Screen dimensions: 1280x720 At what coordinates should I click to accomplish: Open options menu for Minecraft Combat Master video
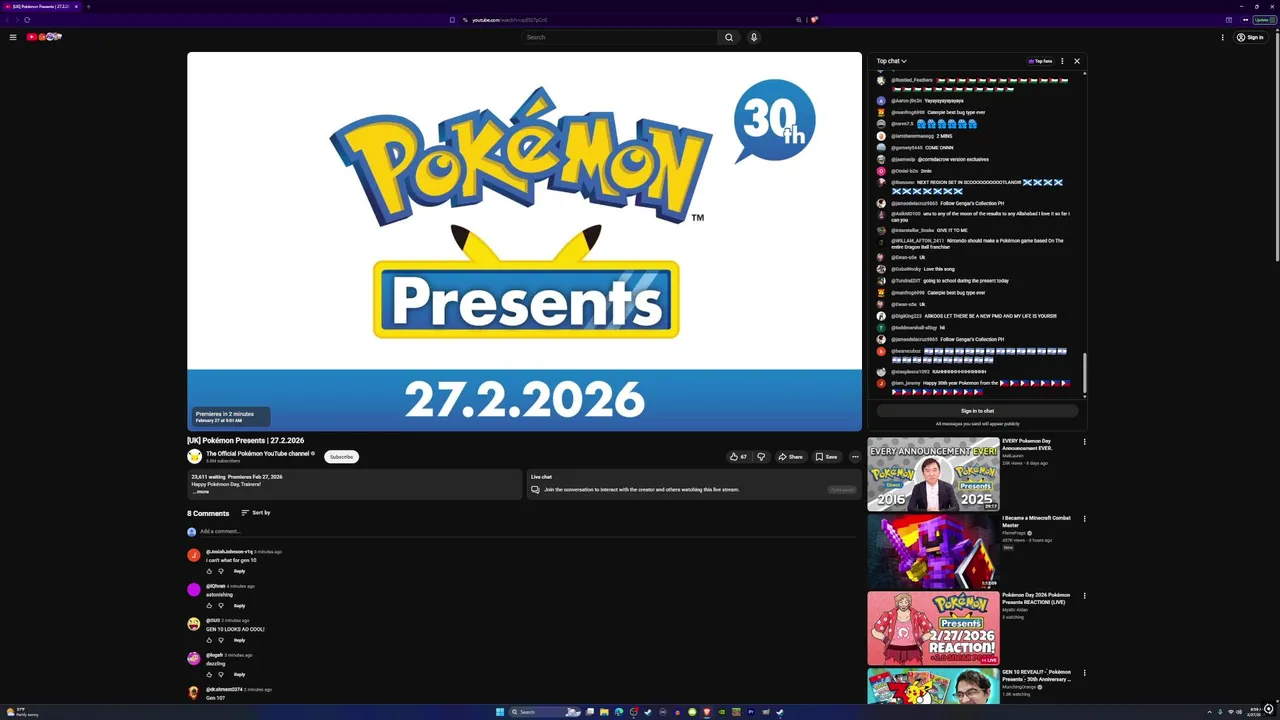tap(1084, 519)
